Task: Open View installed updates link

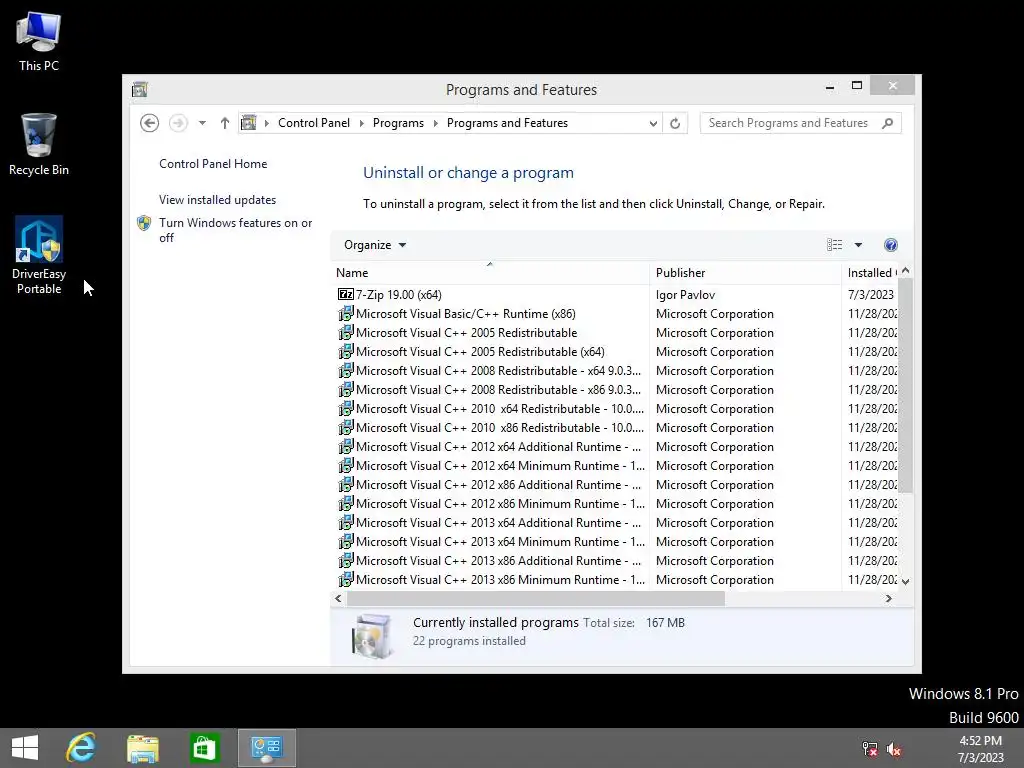Action: click(x=217, y=200)
